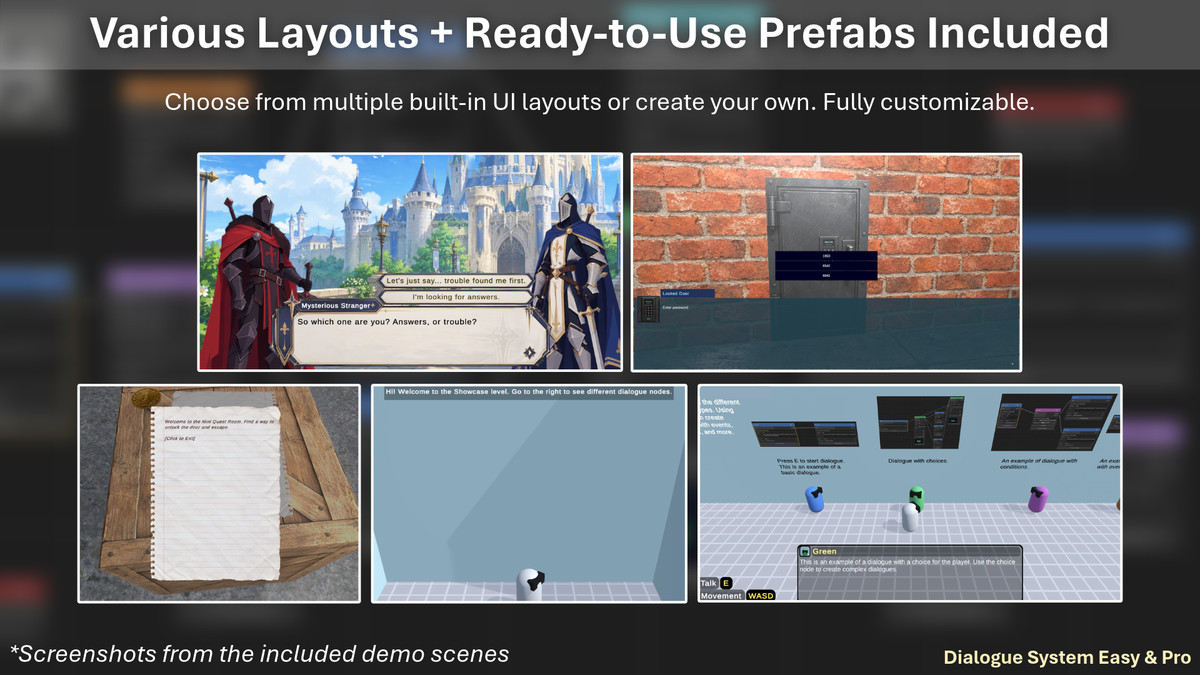
Task: Click the "Press E to start dialogue" caption
Action: pos(813,467)
